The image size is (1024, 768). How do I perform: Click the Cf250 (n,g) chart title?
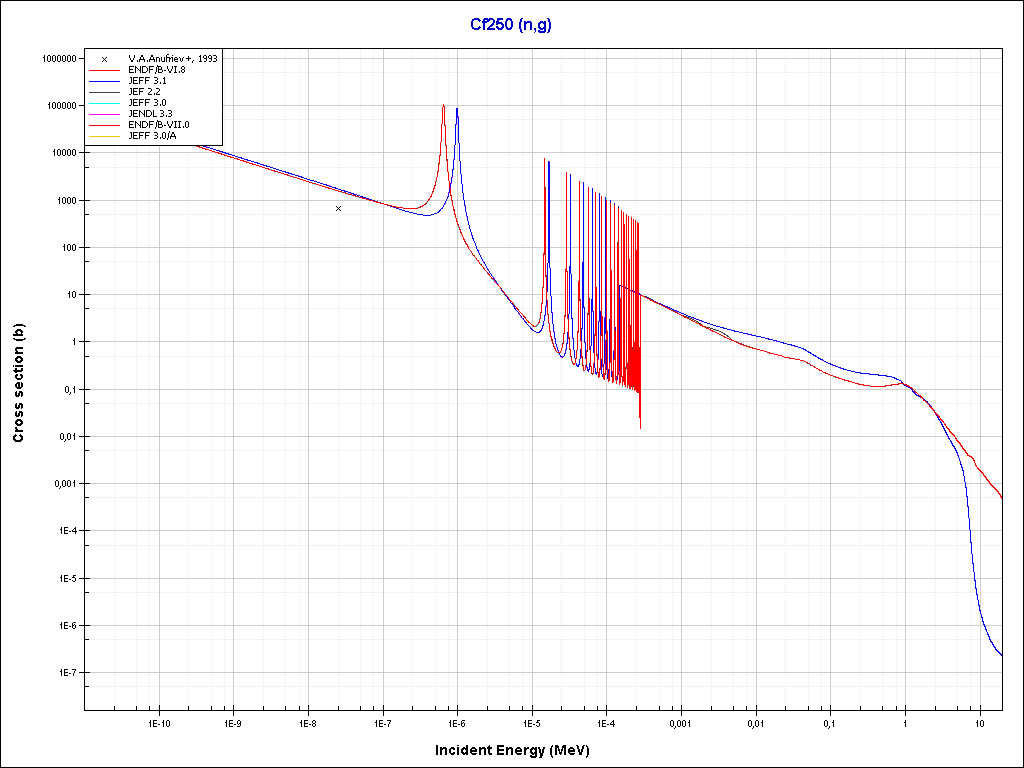510,24
